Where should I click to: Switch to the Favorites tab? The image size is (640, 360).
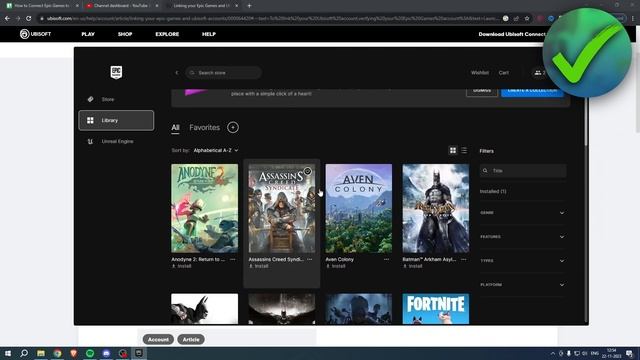[204, 127]
